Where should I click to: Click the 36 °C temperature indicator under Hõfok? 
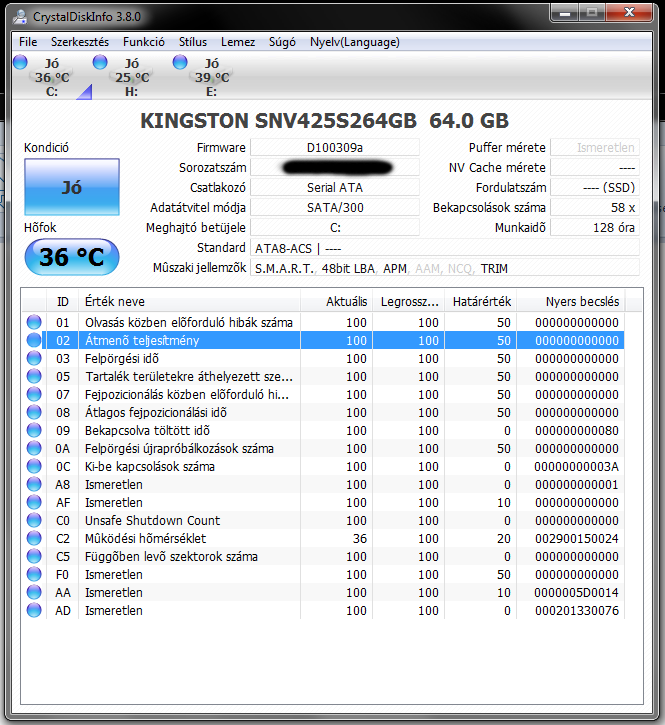72,257
